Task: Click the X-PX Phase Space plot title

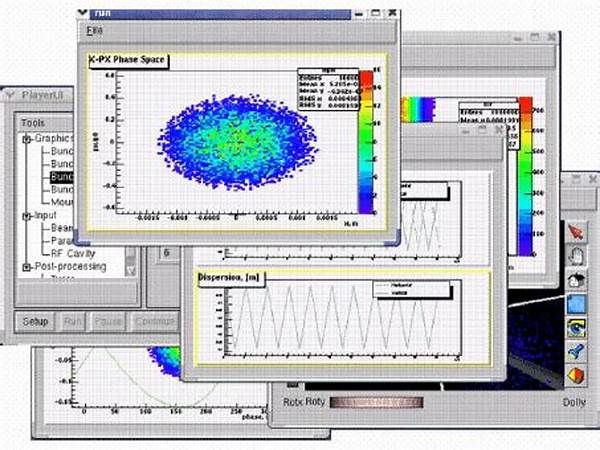Action: point(128,60)
